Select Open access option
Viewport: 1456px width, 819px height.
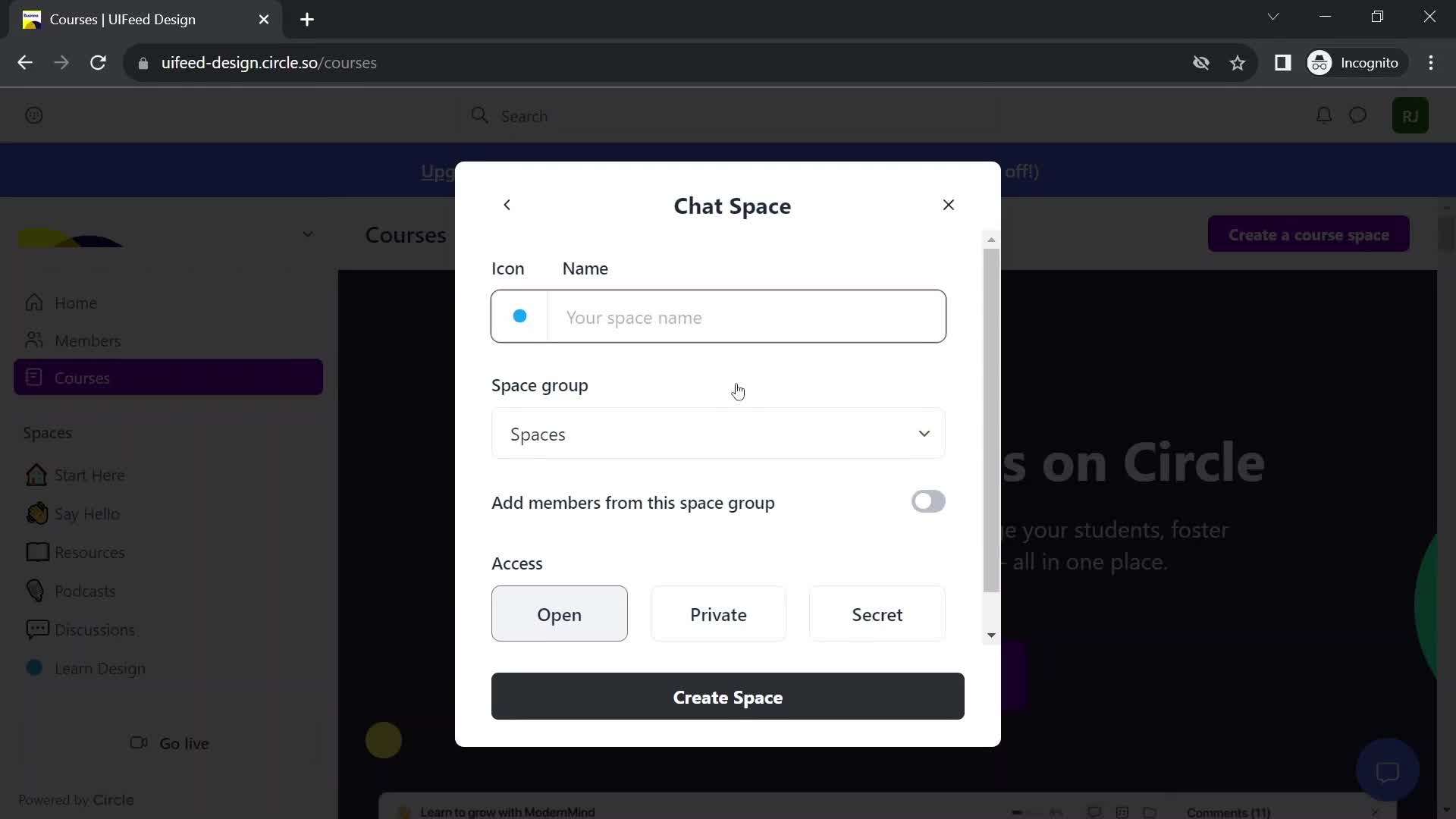pyautogui.click(x=559, y=614)
